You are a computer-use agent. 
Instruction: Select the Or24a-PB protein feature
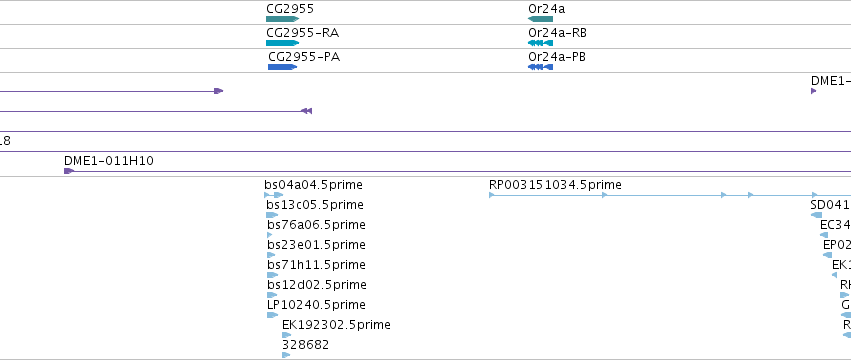(540, 67)
